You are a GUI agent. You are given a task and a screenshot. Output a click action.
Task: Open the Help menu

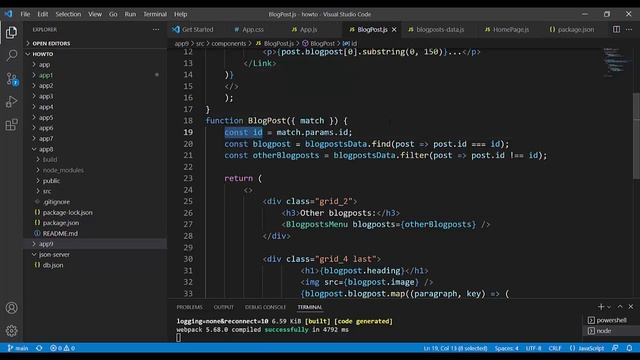(180, 14)
